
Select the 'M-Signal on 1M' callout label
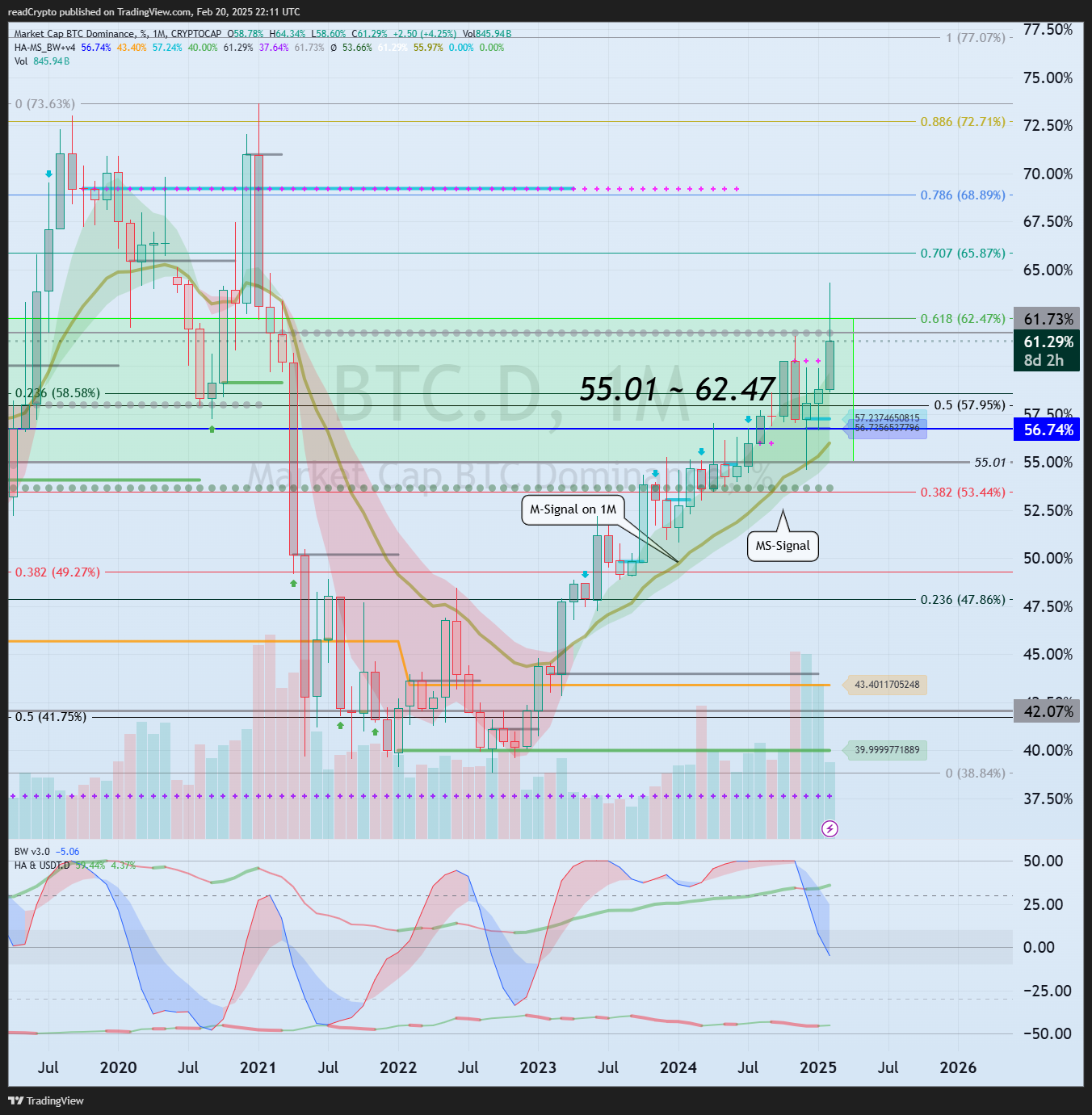tap(573, 509)
